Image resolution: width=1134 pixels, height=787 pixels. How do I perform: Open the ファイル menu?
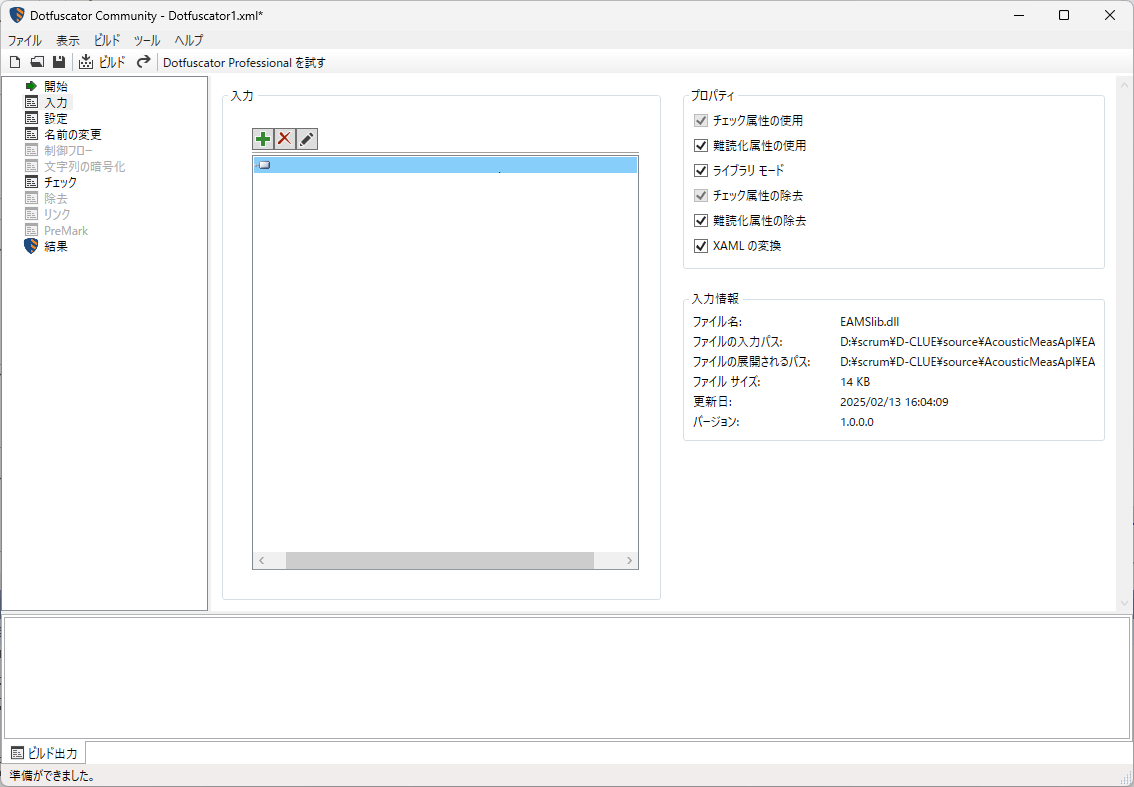pos(25,41)
